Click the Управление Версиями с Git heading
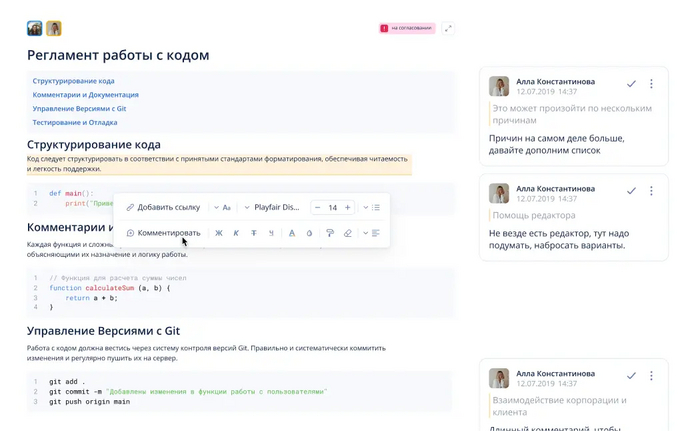 [103, 331]
